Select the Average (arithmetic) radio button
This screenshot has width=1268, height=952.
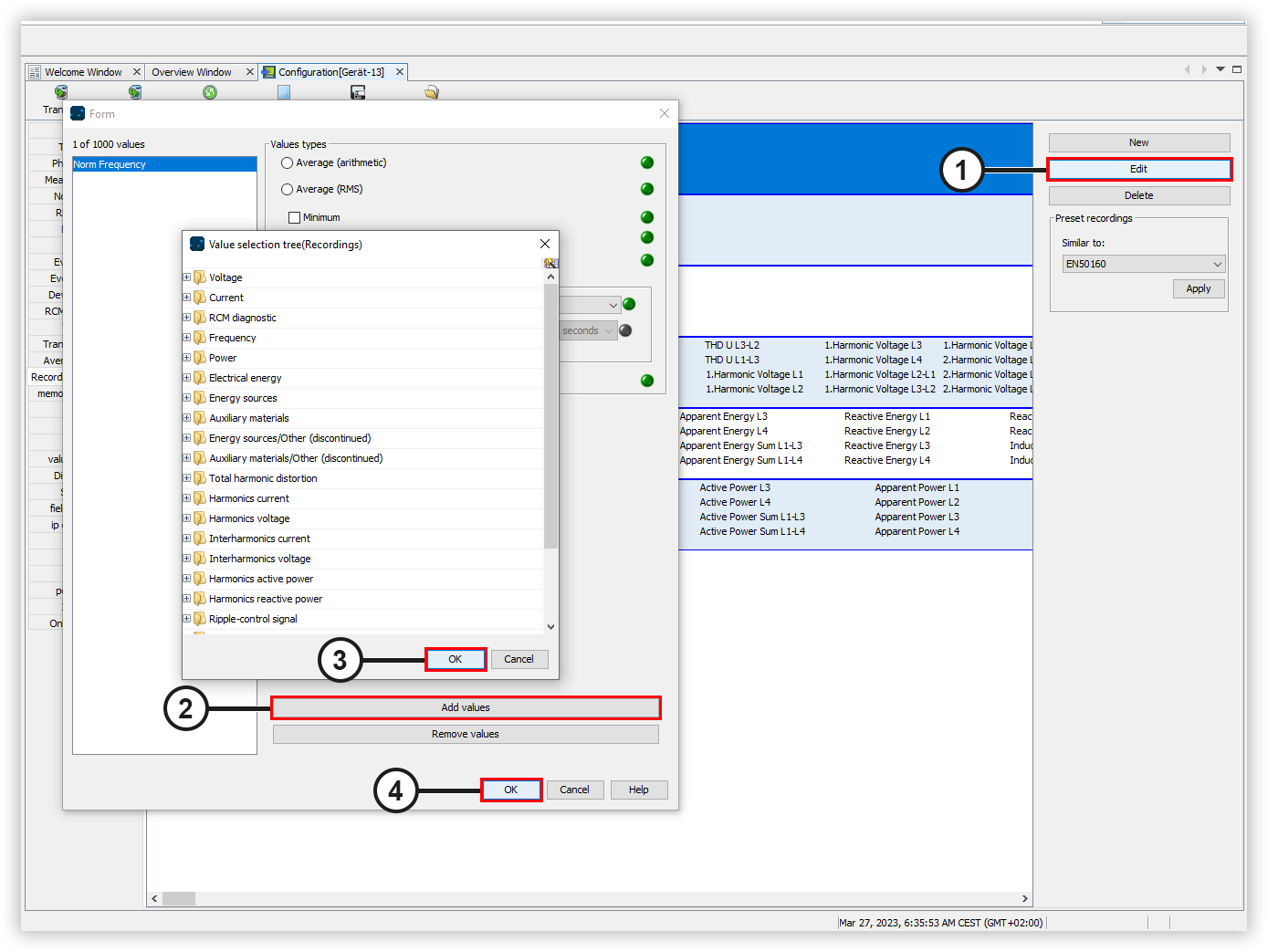(287, 162)
